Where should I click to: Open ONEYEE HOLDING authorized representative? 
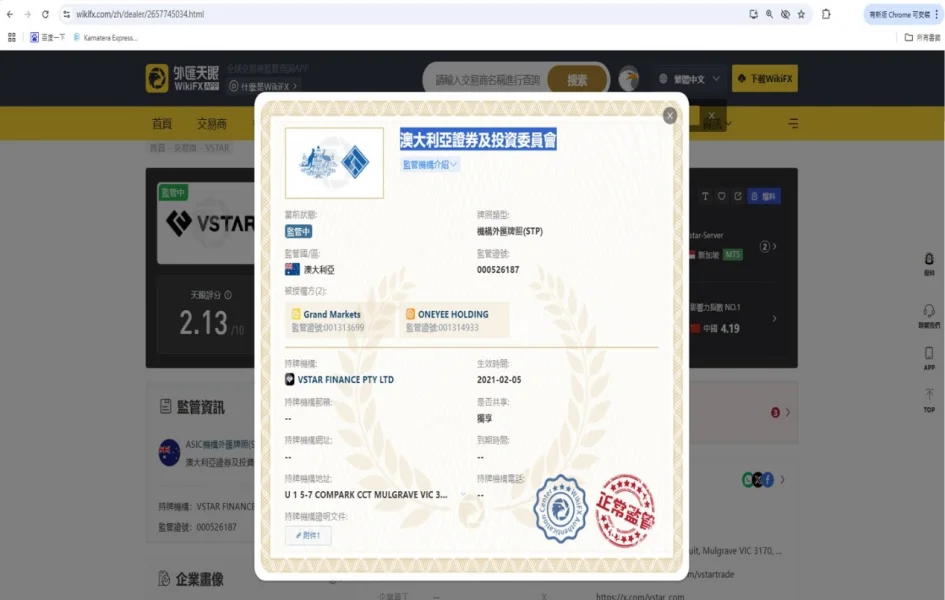click(x=455, y=320)
